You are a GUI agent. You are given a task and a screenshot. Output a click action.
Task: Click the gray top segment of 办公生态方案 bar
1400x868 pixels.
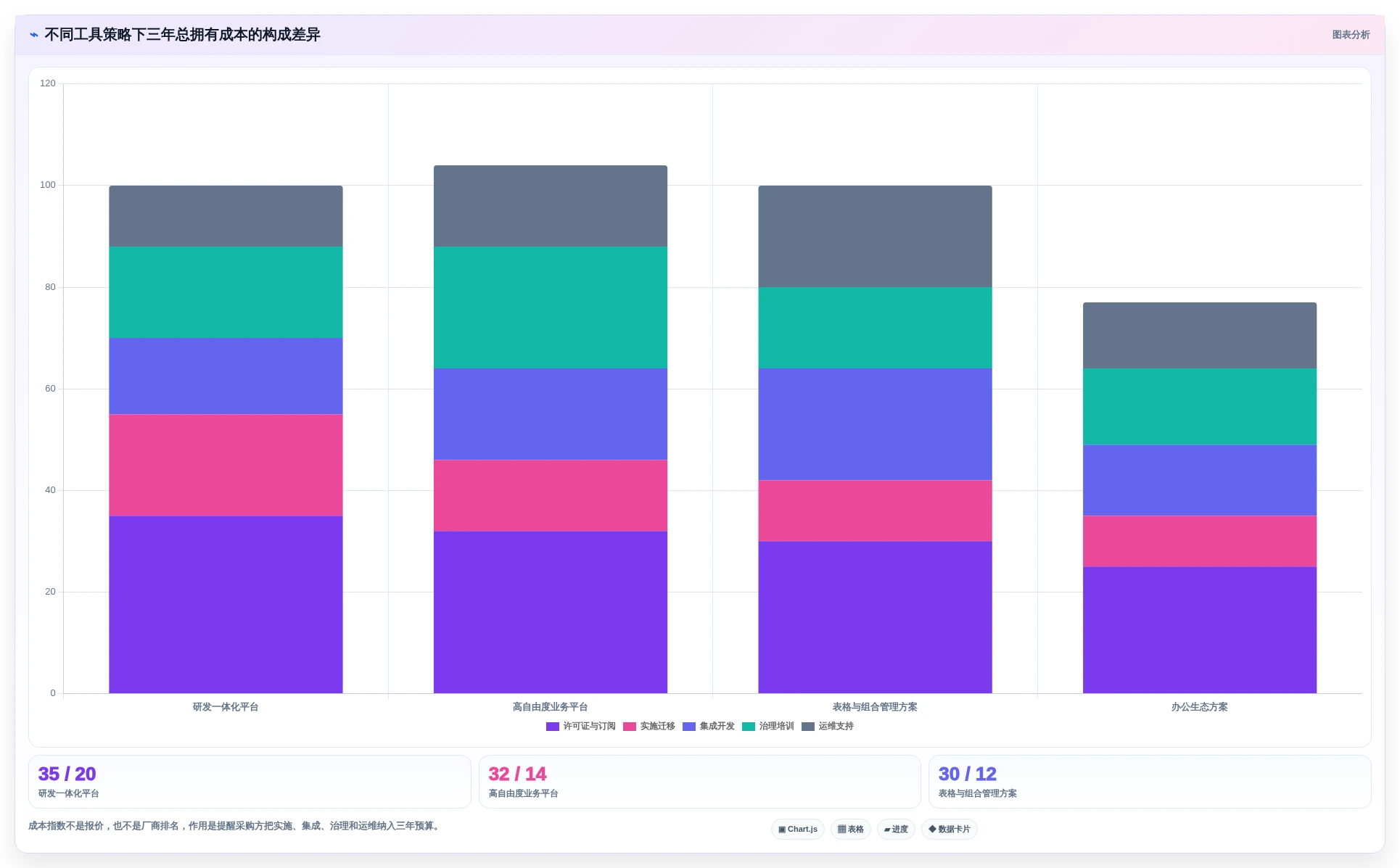coord(1200,336)
